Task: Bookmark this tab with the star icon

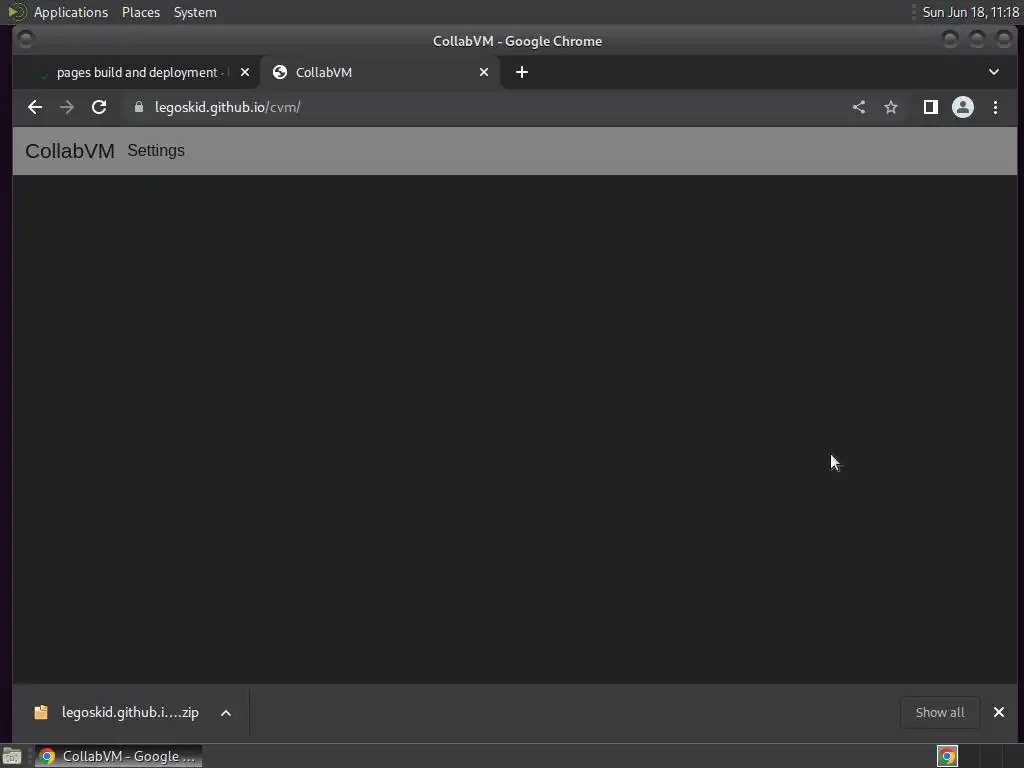Action: click(891, 107)
